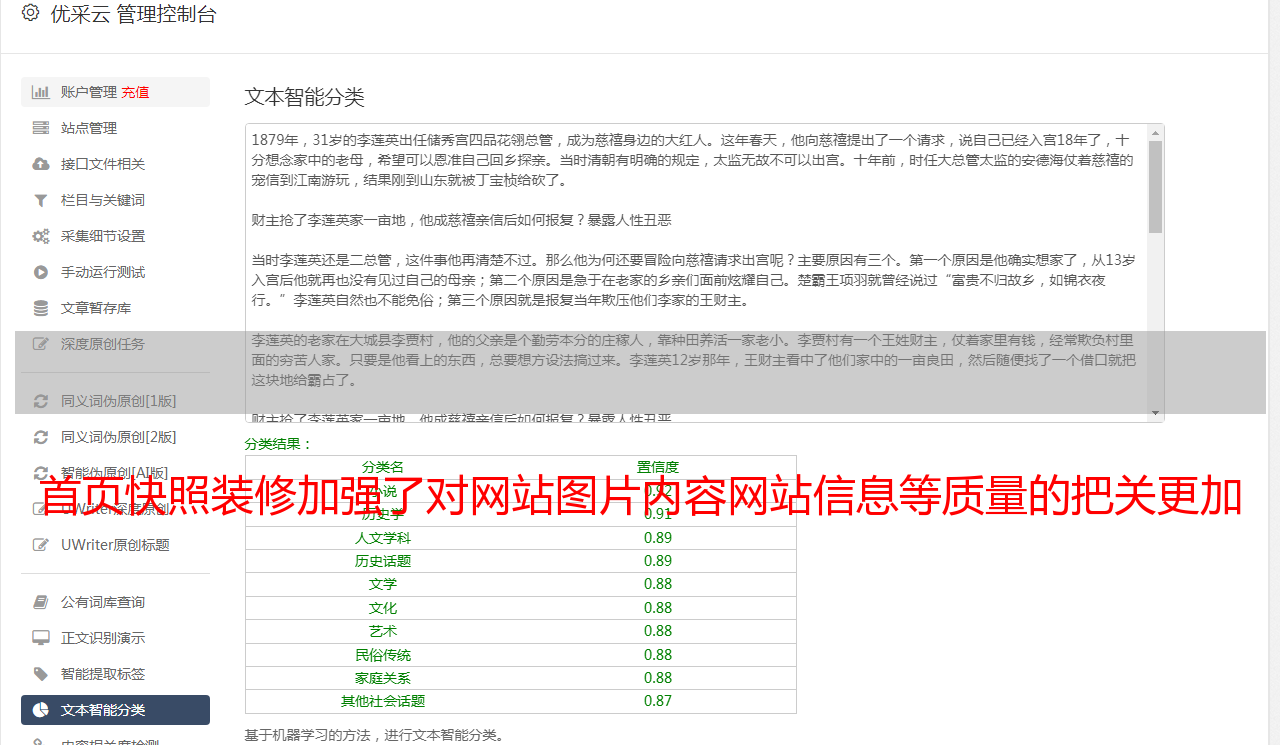Click the 其他社会话题 category cell

383,701
